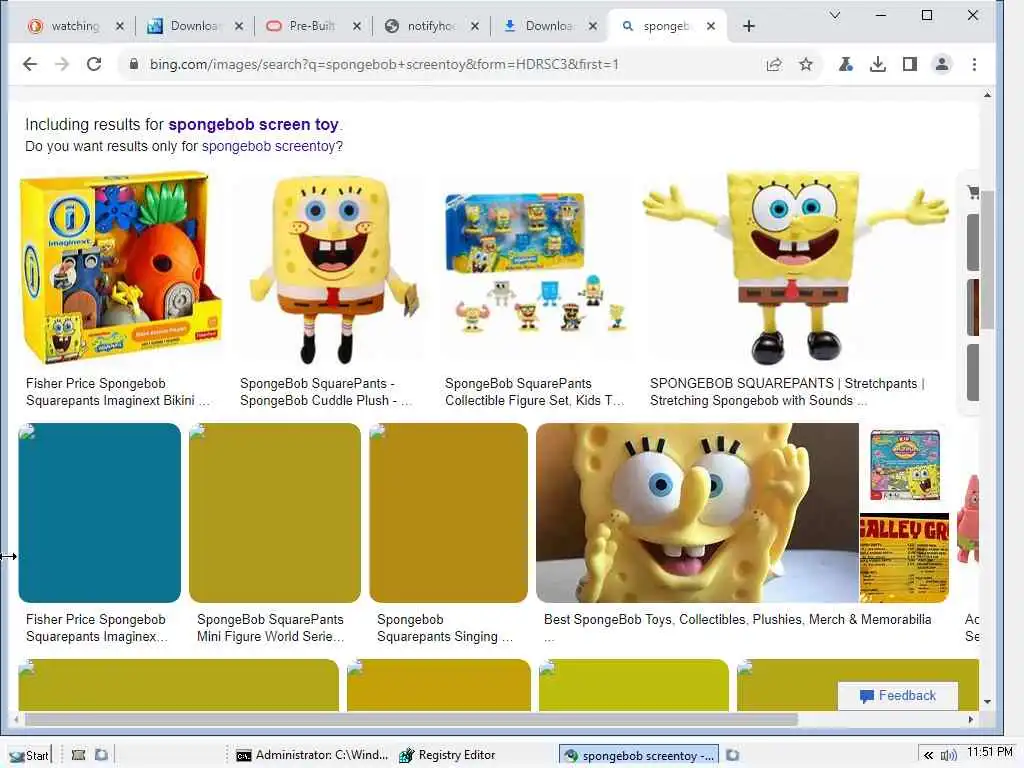The width and height of the screenshot is (1024, 768).
Task: Close the 'Pre-Built' tab
Action: pos(357,26)
